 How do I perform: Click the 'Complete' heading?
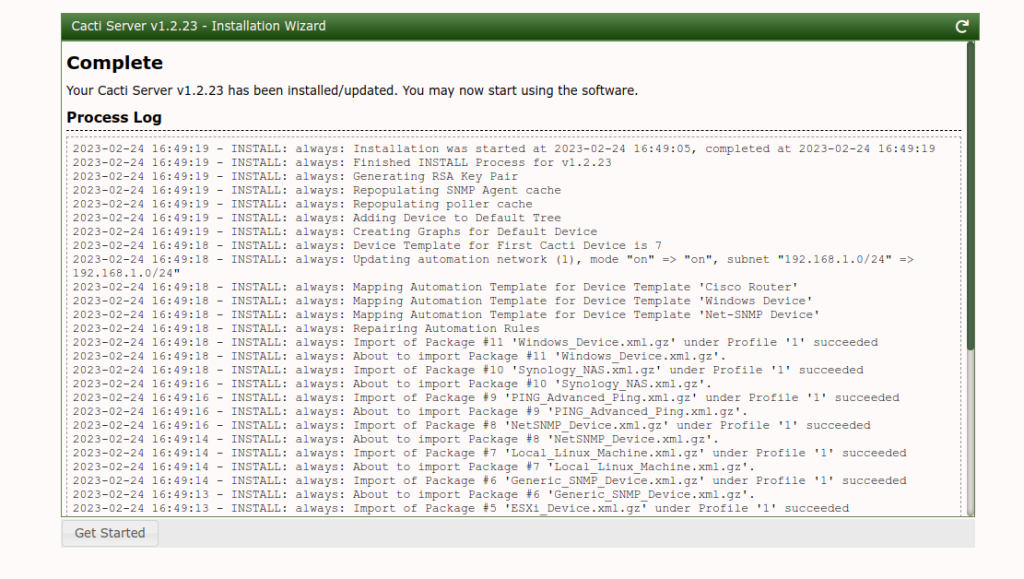point(115,63)
